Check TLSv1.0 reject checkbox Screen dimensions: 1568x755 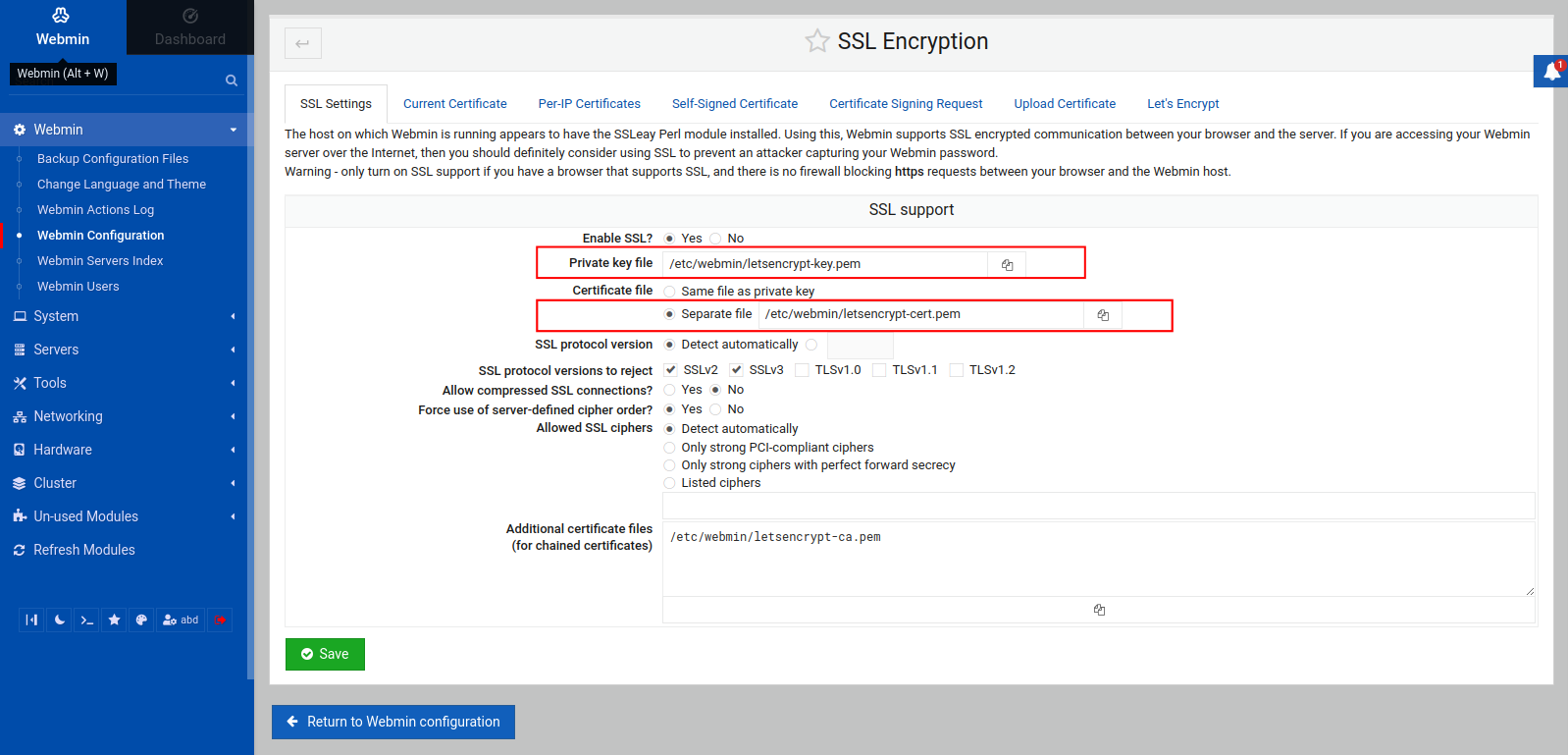click(x=802, y=370)
